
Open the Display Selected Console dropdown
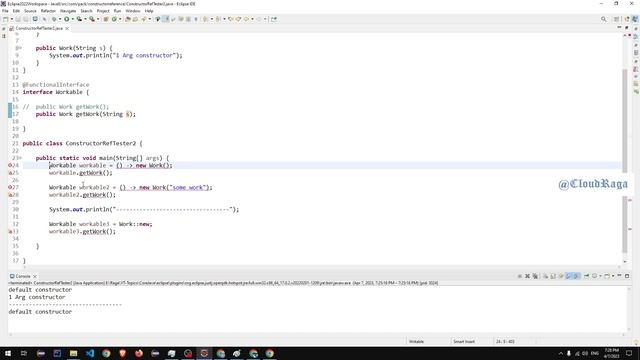click(x=600, y=276)
